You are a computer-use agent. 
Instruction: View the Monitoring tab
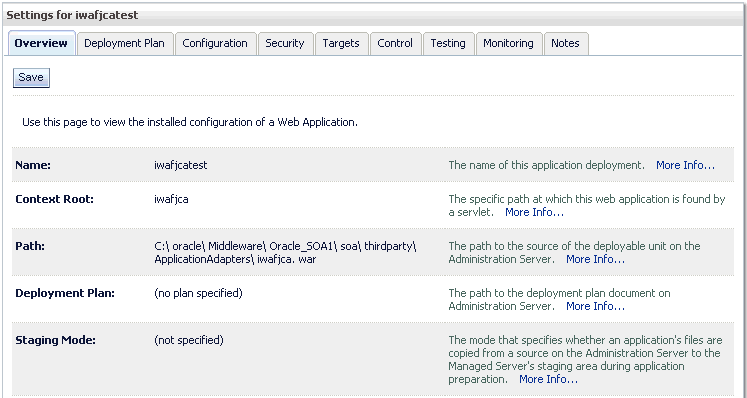508,43
